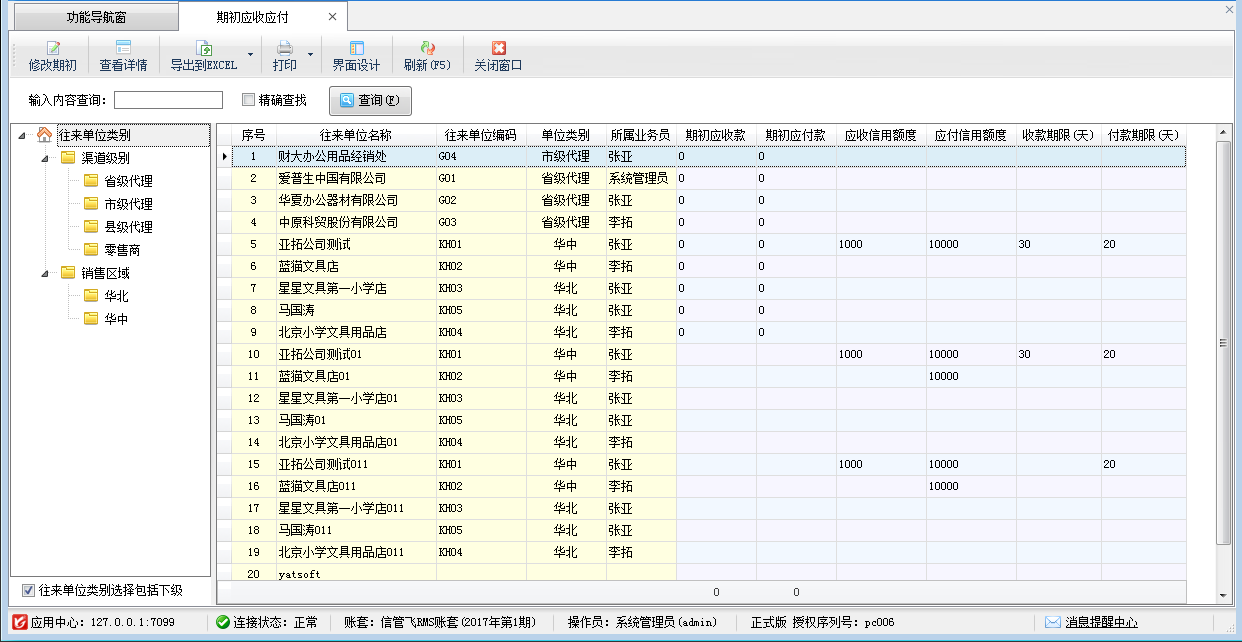Click the 输入内容查询 text field
The height and width of the screenshot is (642, 1242).
168,100
